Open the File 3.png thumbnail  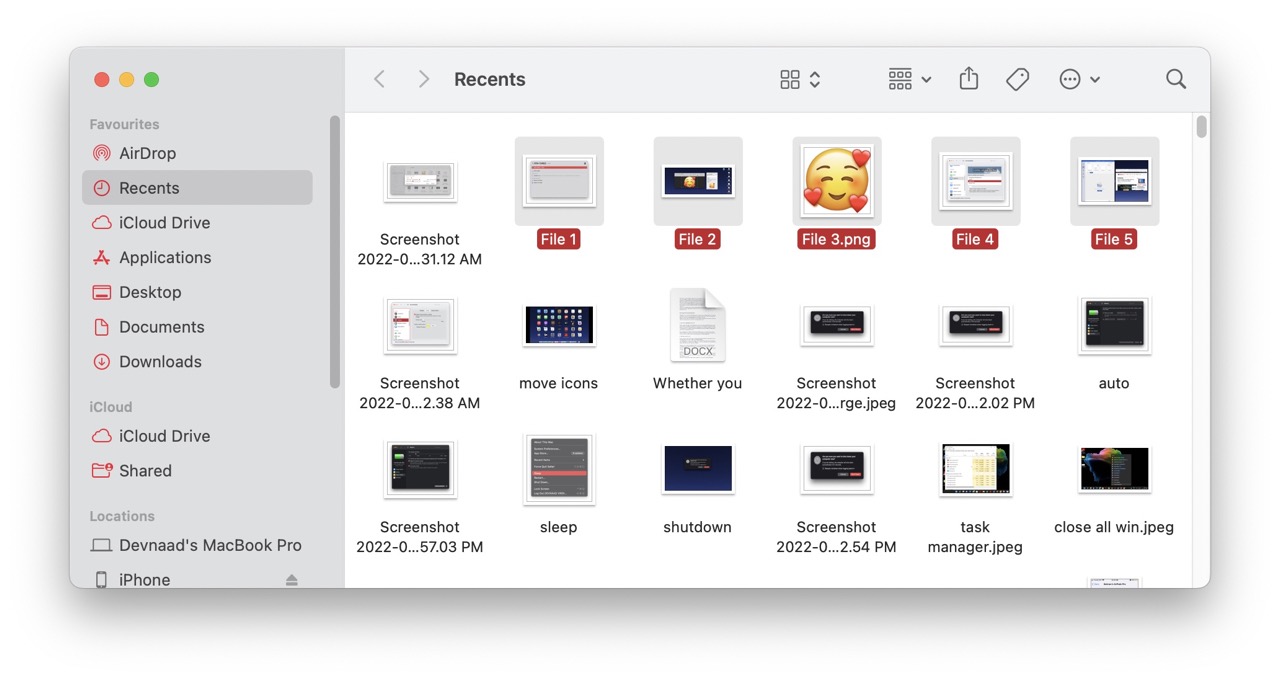(x=836, y=181)
